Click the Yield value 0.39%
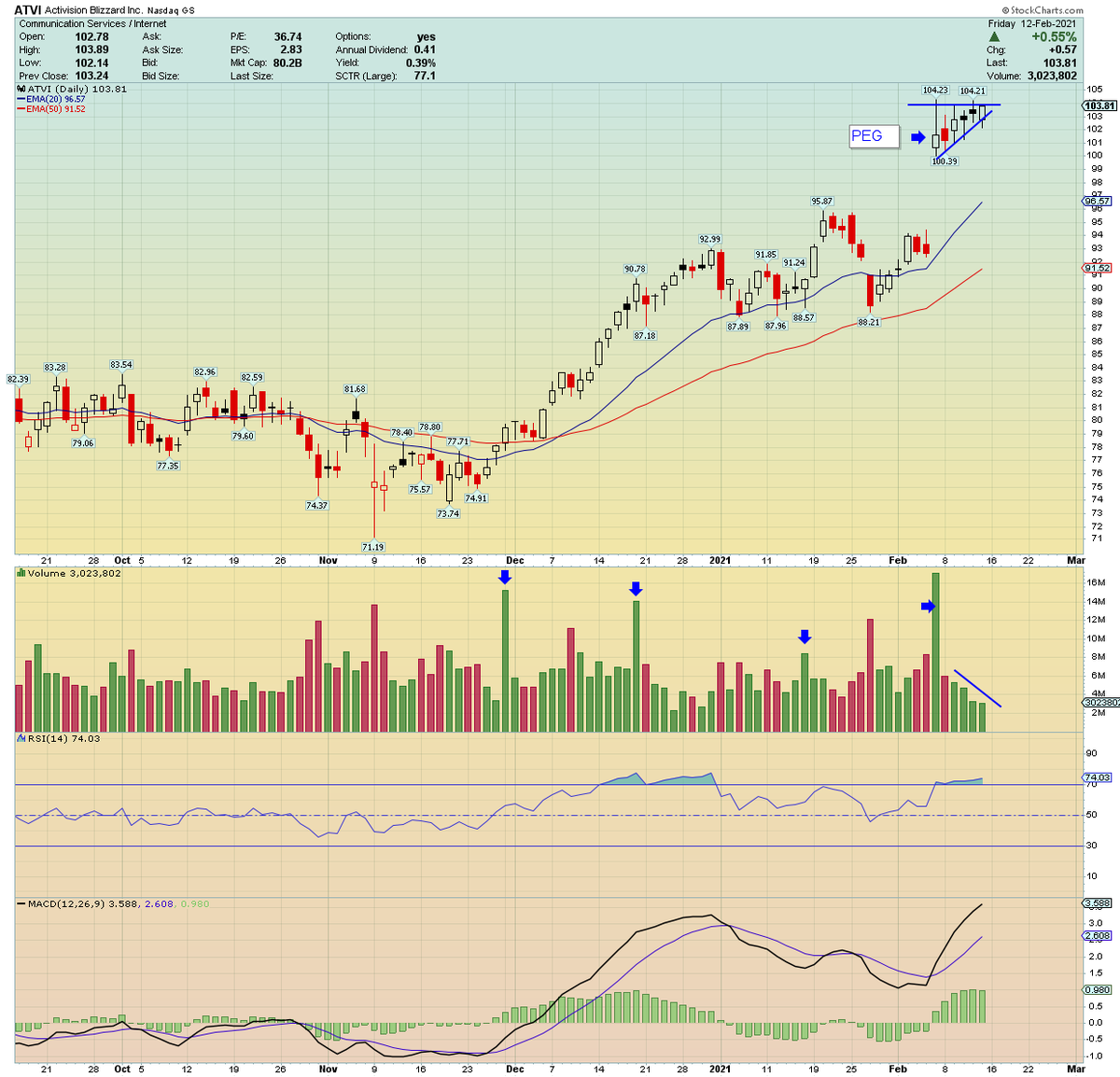Viewport: 1120px width, 1077px height. pyautogui.click(x=421, y=63)
